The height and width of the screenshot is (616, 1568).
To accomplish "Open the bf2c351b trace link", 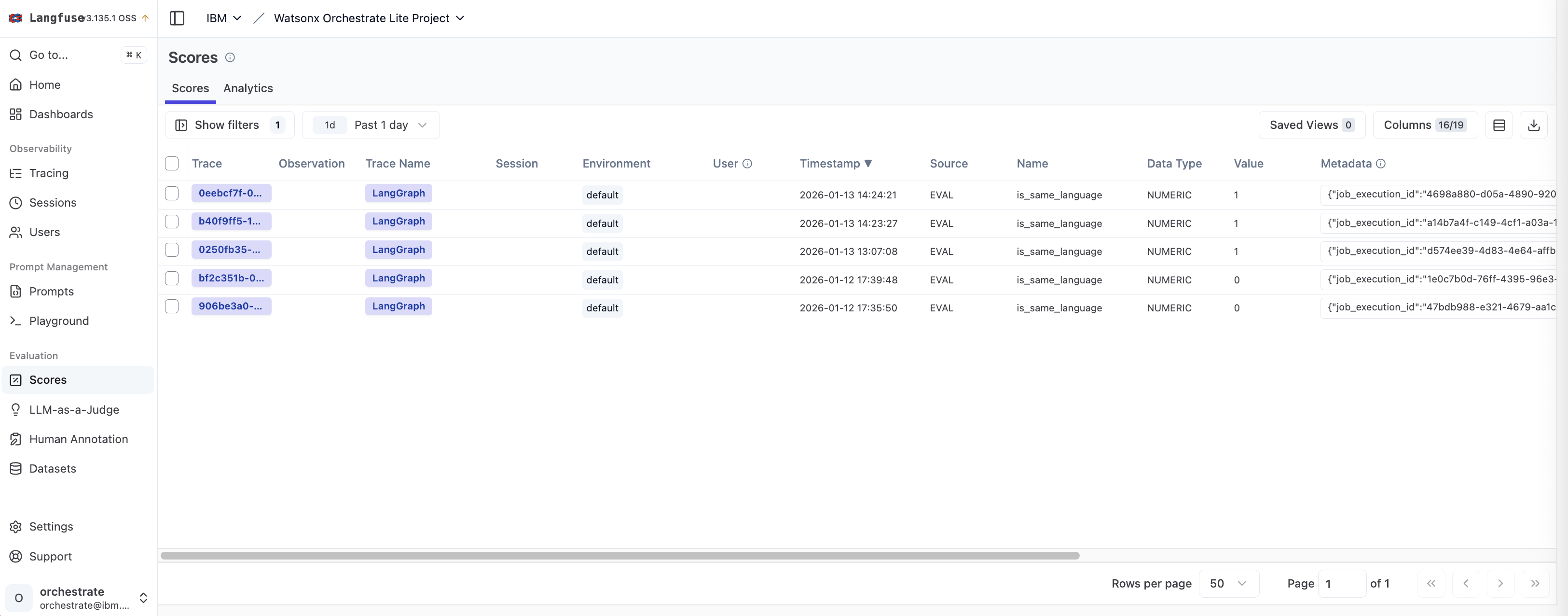I will pos(231,278).
